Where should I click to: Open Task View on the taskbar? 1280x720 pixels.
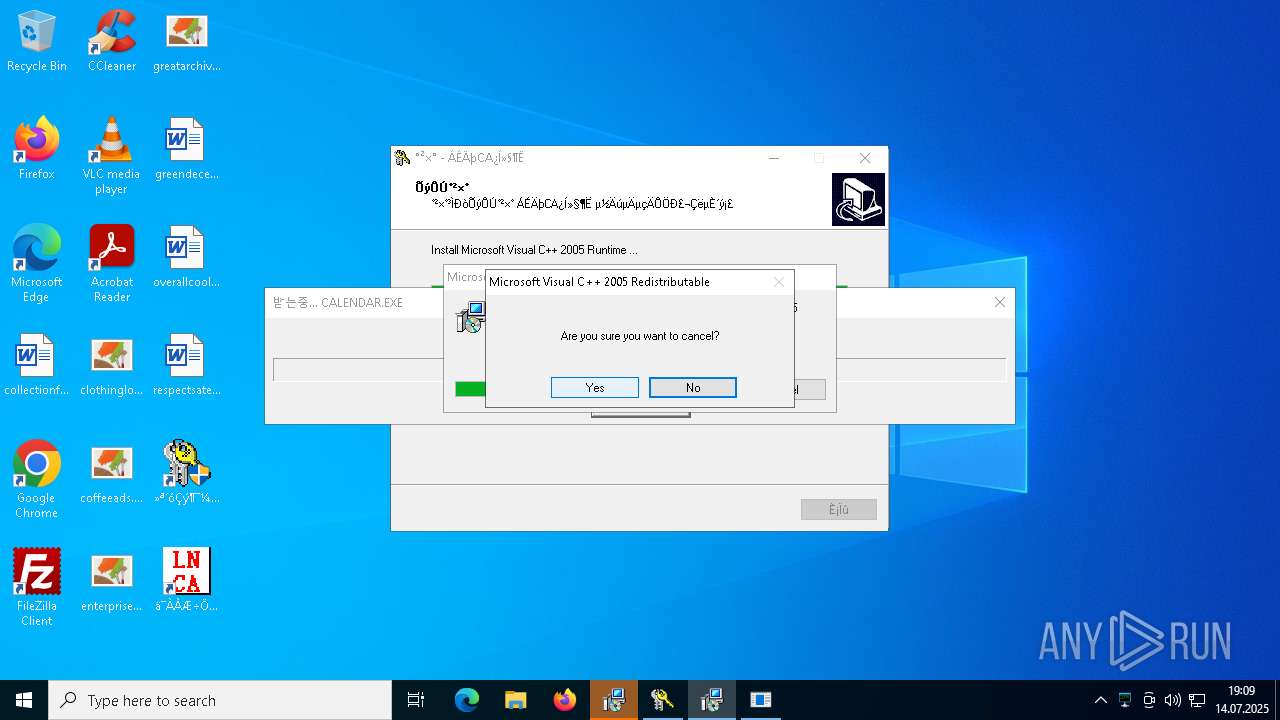[x=416, y=700]
